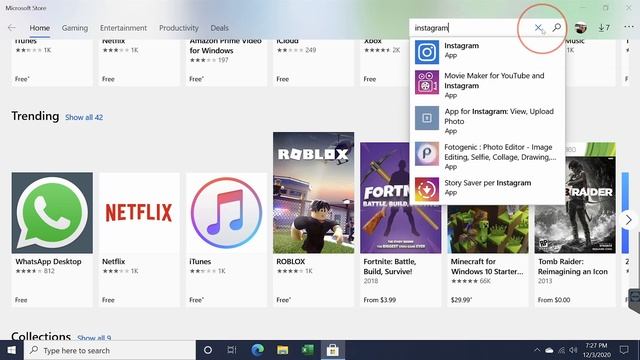Click the back arrow in Microsoft Store
Image resolution: width=640 pixels, height=360 pixels.
click(x=12, y=28)
